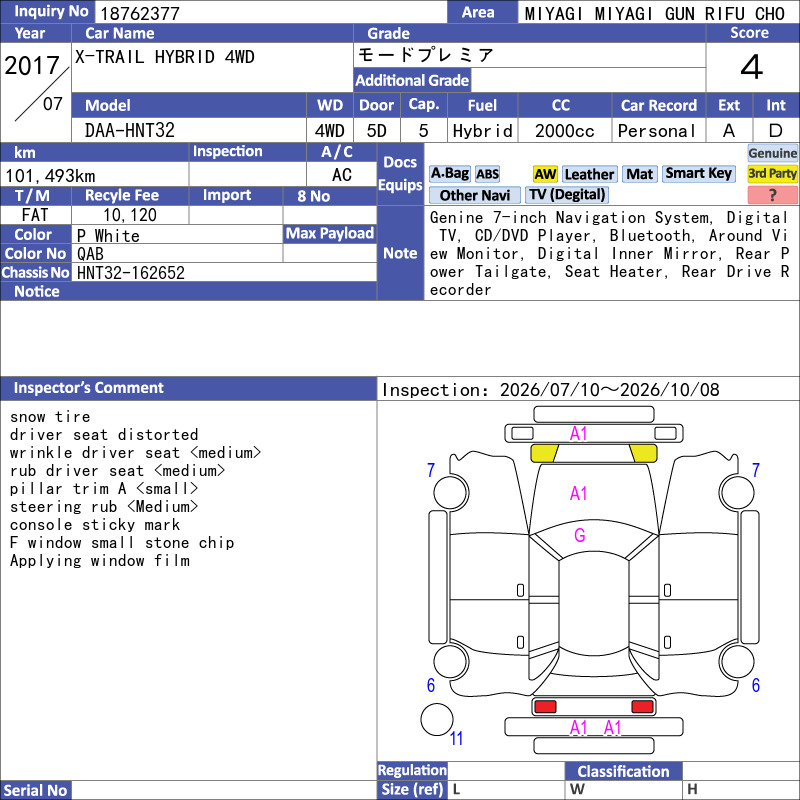
Task: Click the comment 'F window small stone chip'
Action: (122, 543)
